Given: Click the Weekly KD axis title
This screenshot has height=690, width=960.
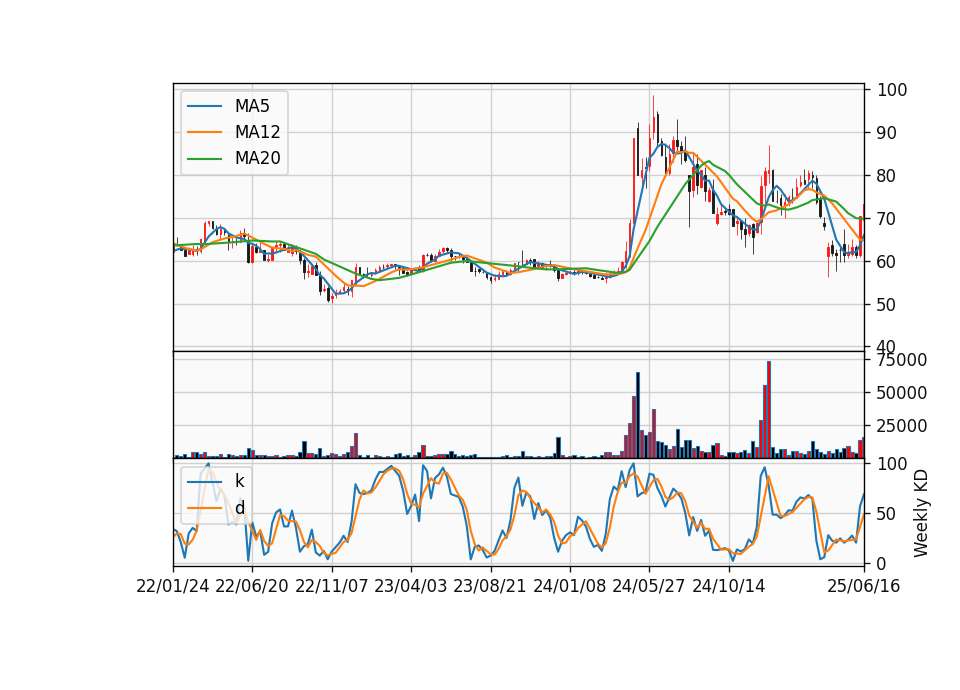Looking at the screenshot, I should tap(920, 514).
